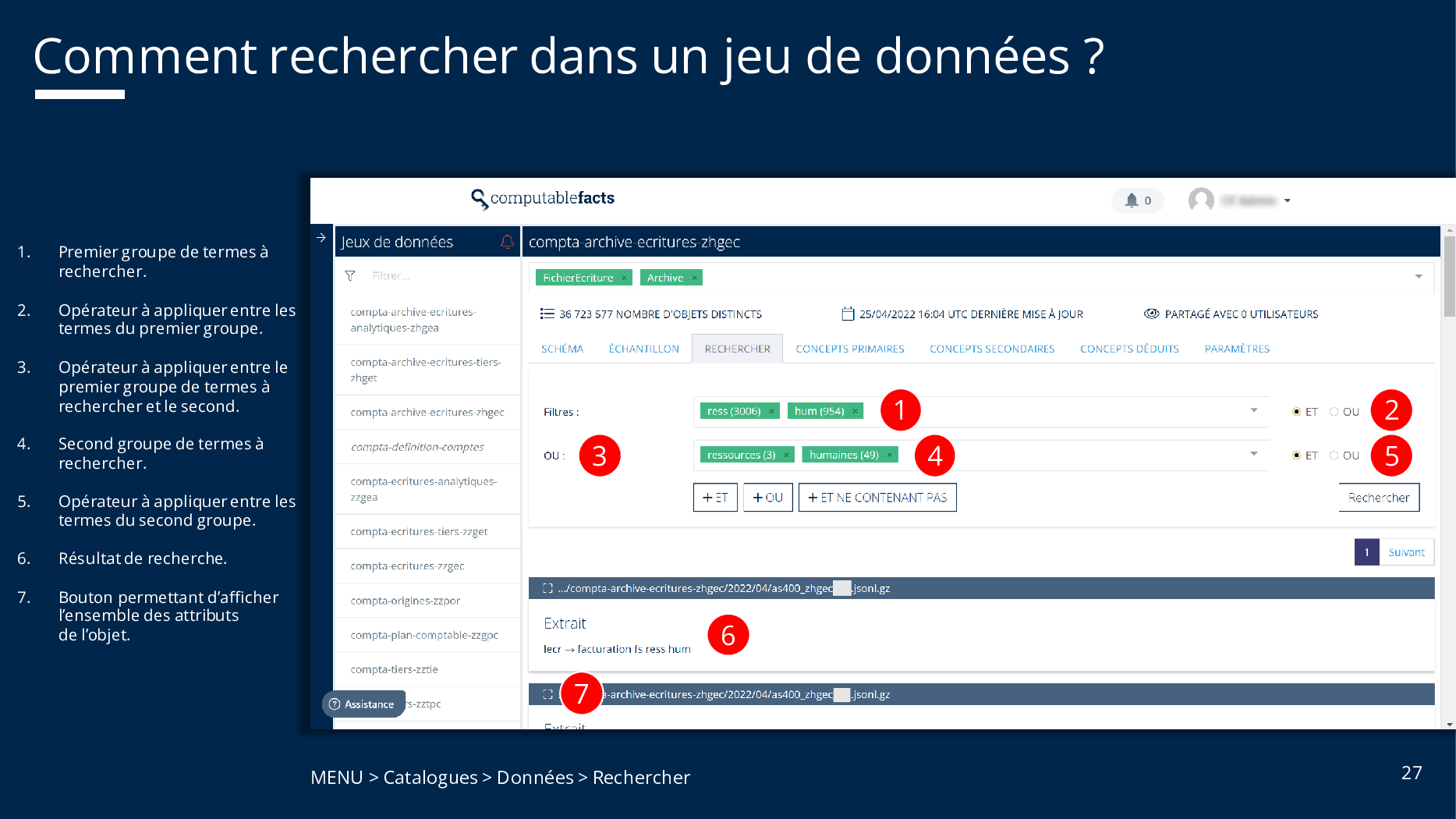Expand sidebar with the arrow icon
Image resolution: width=1456 pixels, height=819 pixels.
click(x=321, y=238)
